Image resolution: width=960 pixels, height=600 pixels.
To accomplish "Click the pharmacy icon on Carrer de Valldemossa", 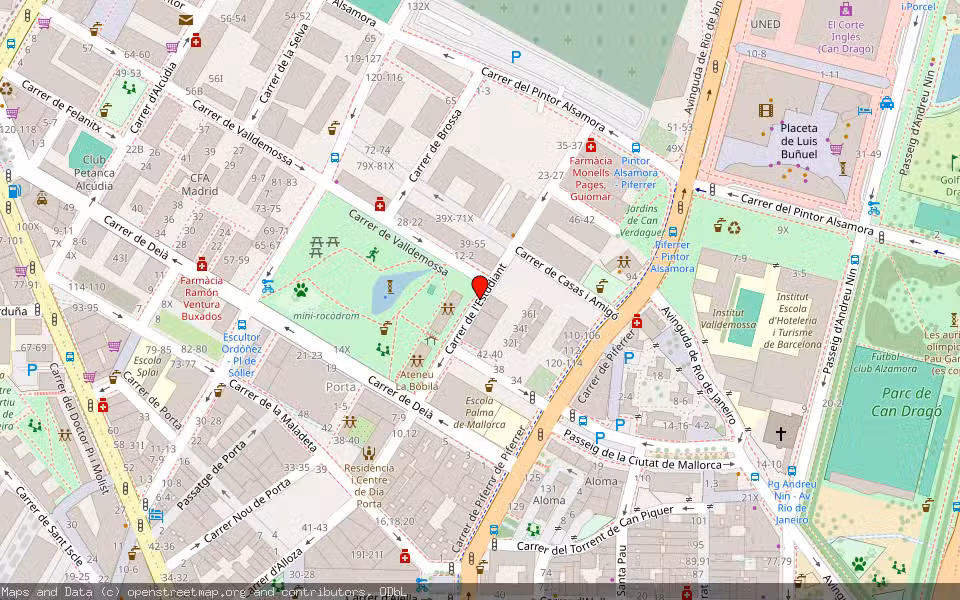I will point(380,203).
